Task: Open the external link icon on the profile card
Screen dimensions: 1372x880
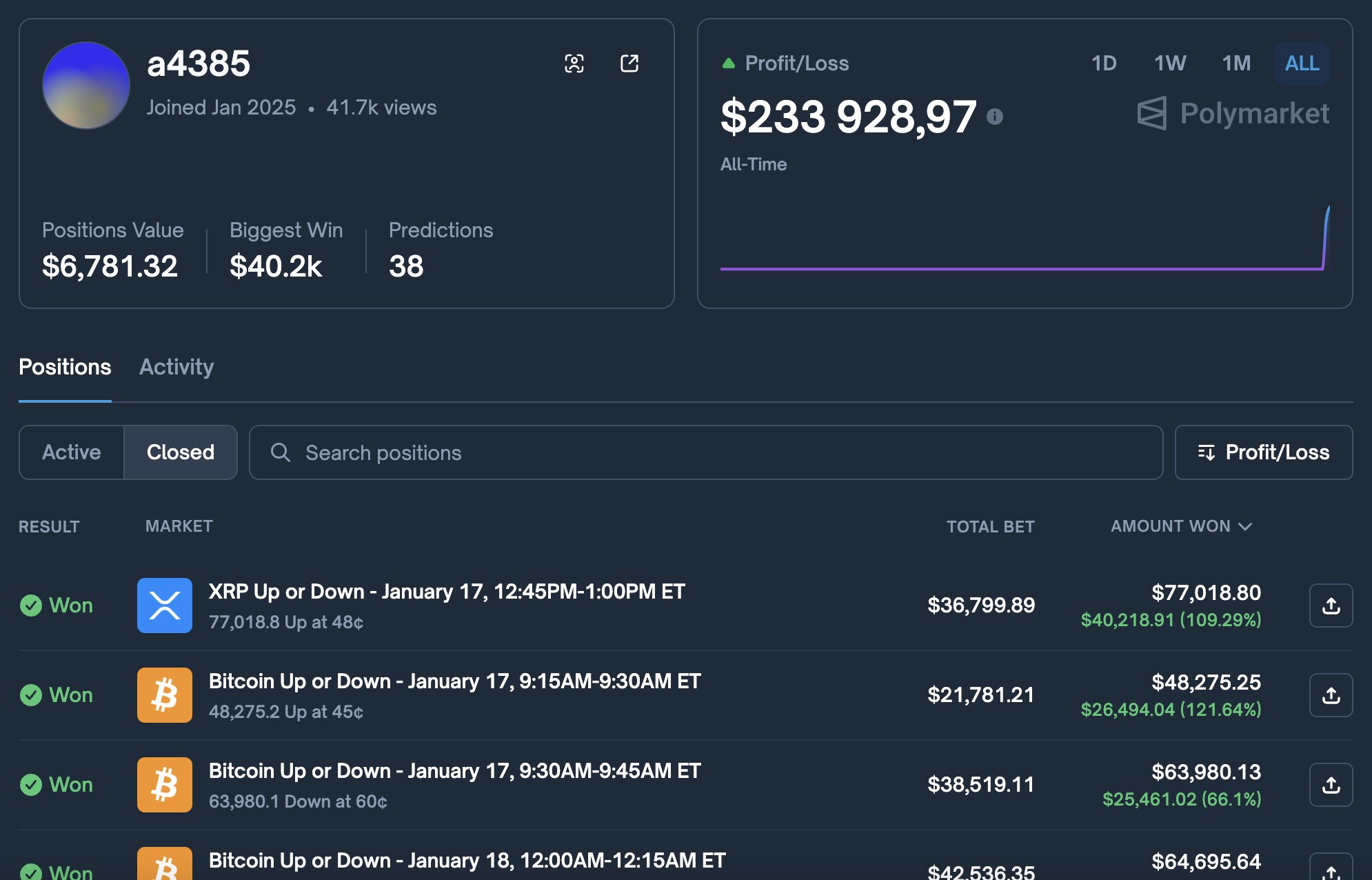Action: coord(629,63)
